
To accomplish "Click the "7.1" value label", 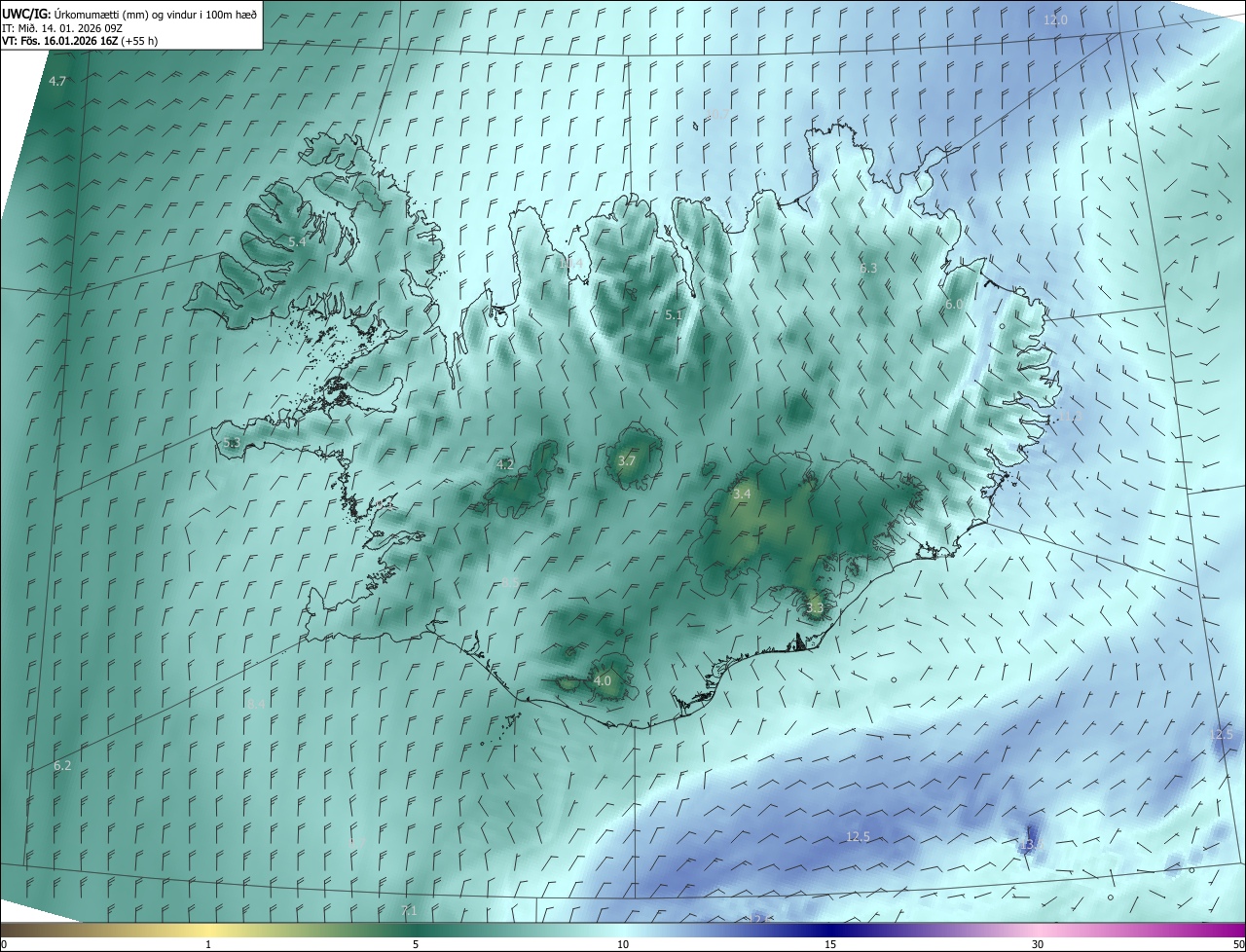I will point(409,911).
